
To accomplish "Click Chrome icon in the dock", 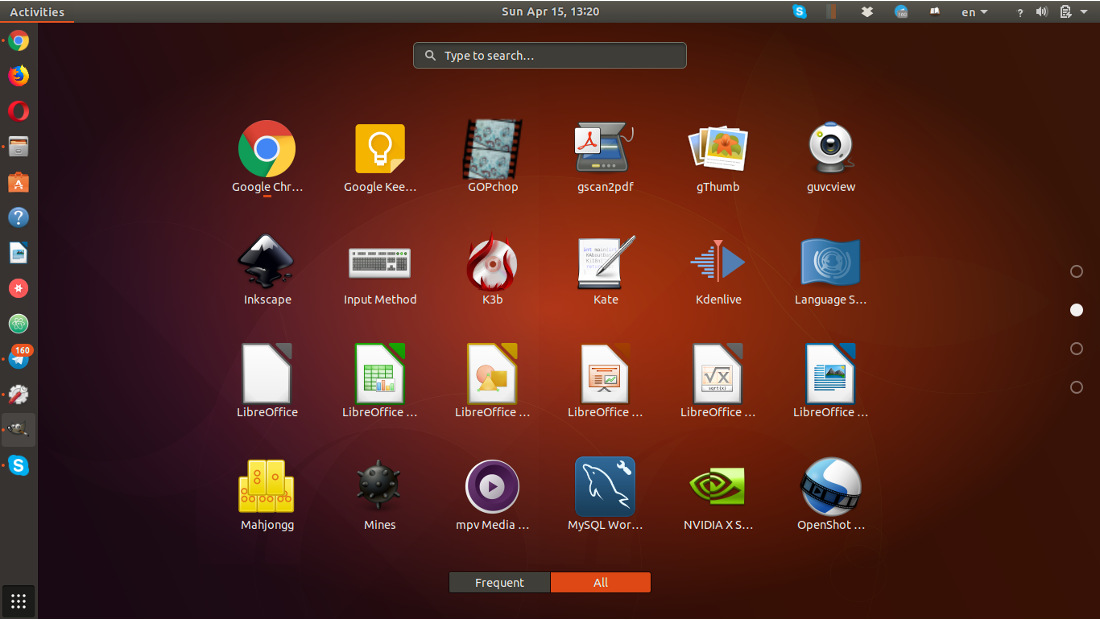I will pos(18,40).
